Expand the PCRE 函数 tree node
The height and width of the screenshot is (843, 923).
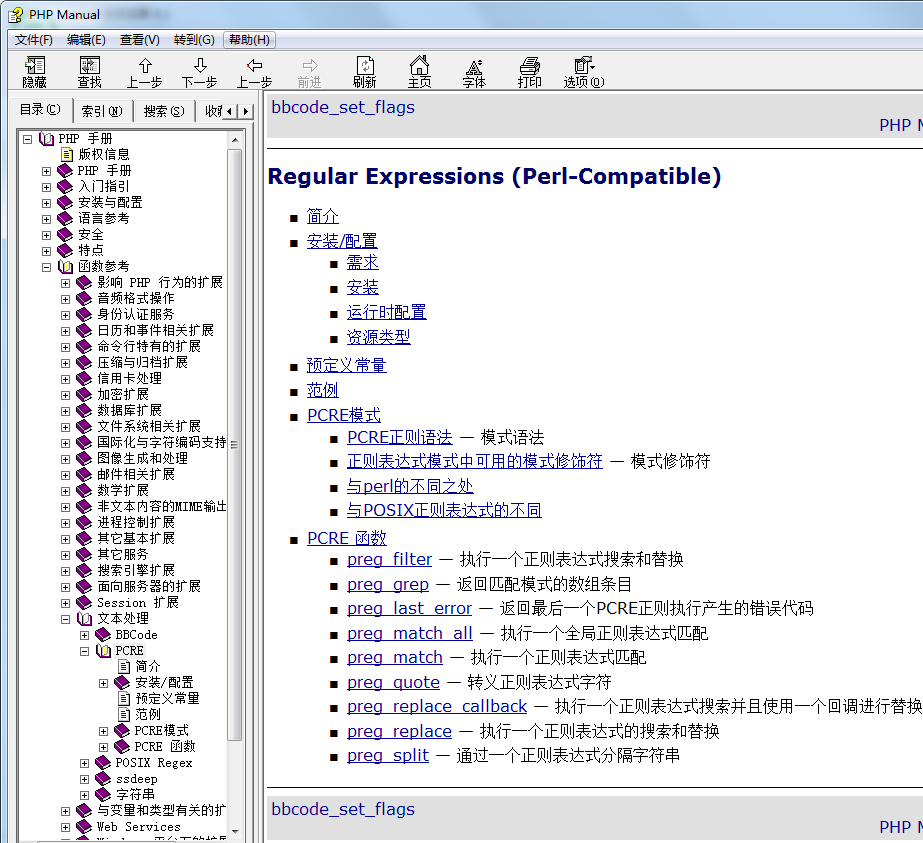click(x=103, y=747)
